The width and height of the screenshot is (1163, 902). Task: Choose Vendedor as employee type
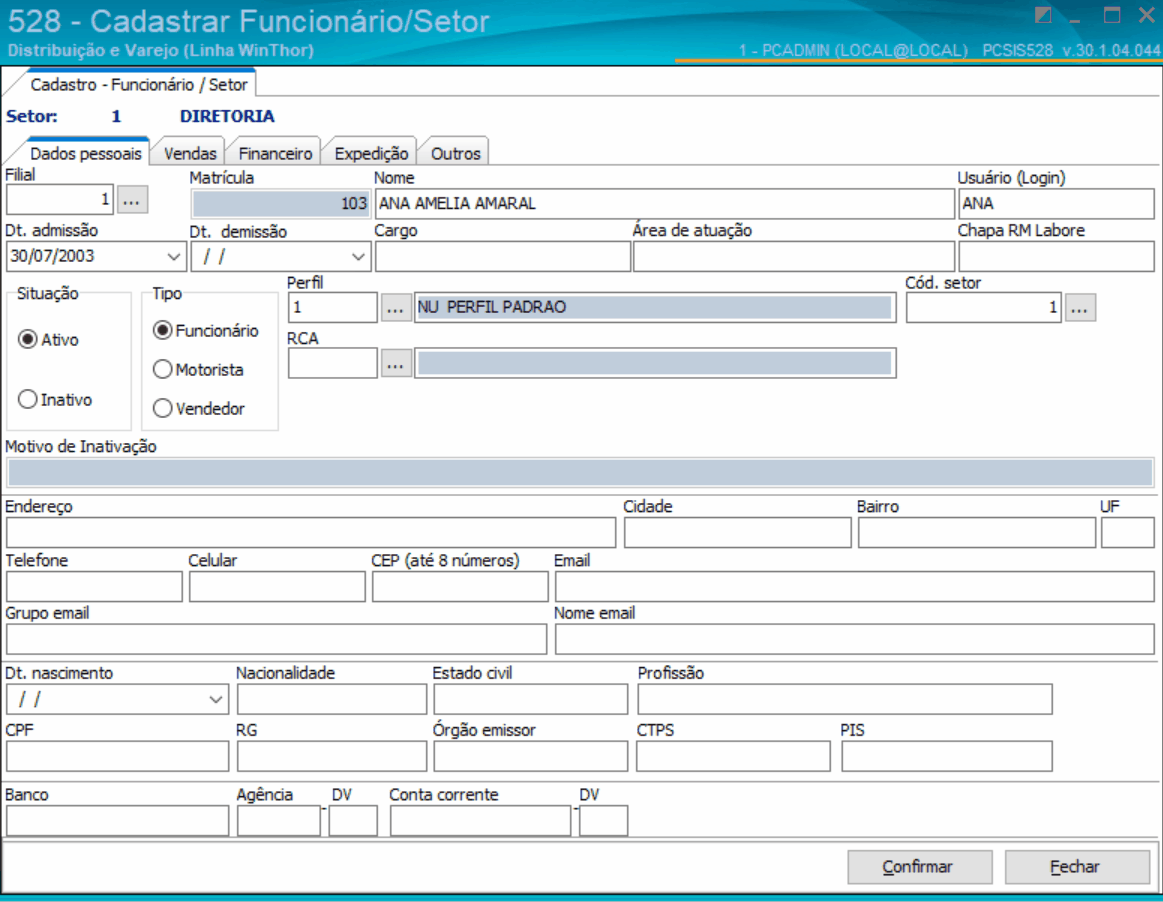coord(162,408)
